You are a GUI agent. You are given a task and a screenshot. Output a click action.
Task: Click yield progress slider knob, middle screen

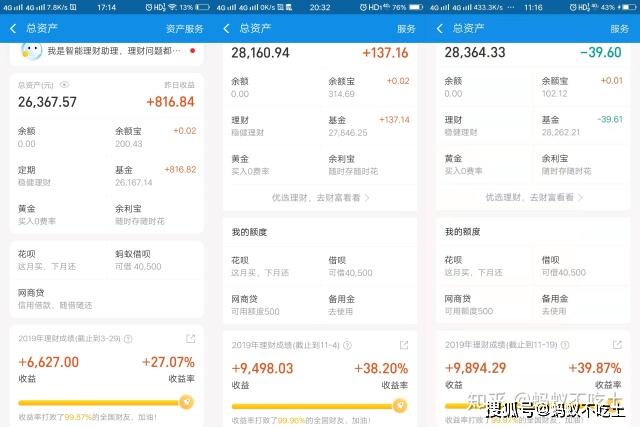pos(400,406)
